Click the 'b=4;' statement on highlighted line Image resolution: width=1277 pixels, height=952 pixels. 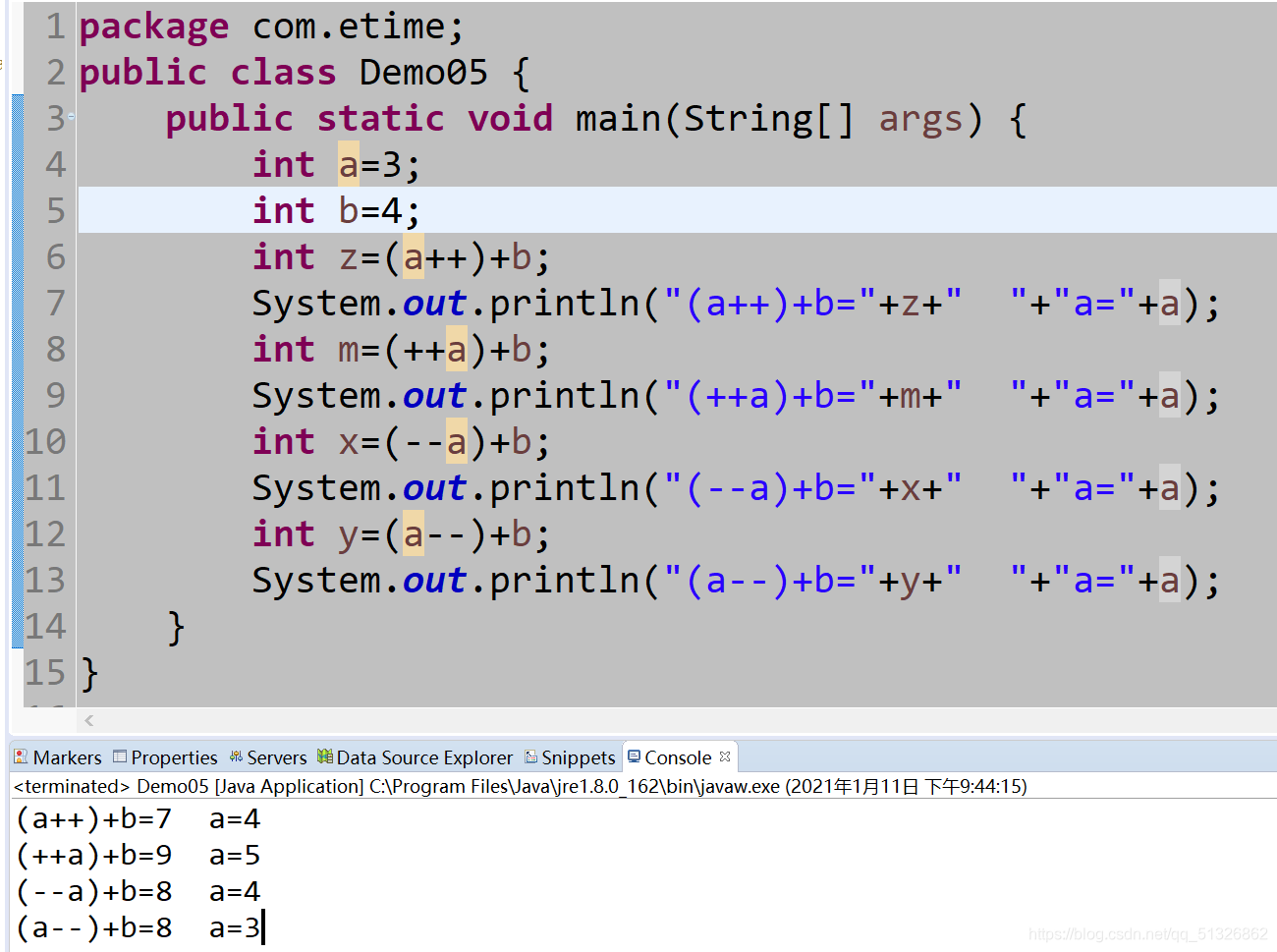click(x=379, y=211)
